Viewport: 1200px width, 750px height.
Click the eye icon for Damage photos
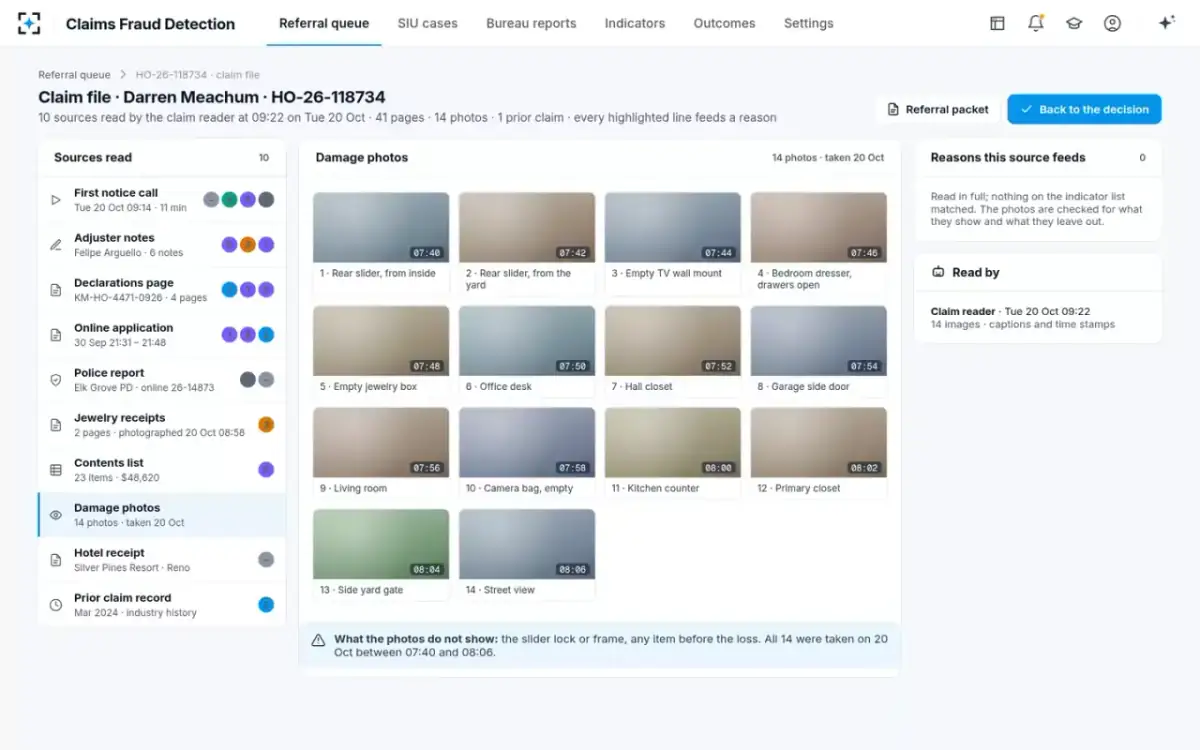(x=56, y=515)
